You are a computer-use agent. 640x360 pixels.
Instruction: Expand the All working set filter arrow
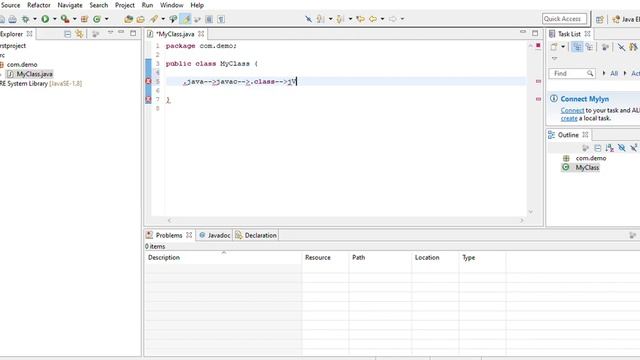pyautogui.click(x=604, y=73)
